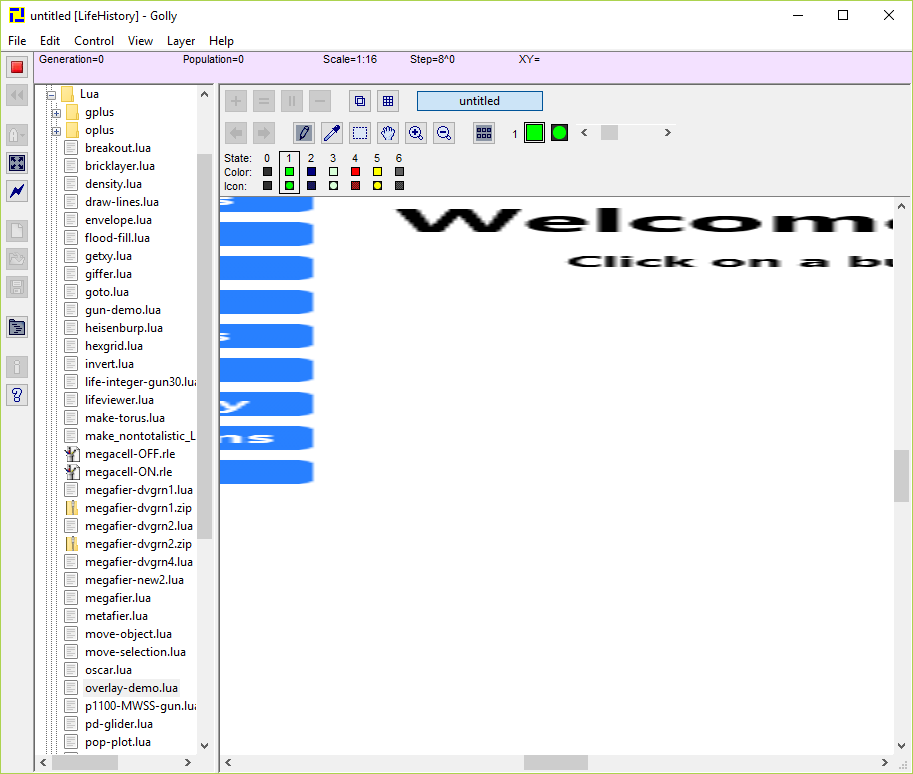Click file tree scroll-down arrow
The height and width of the screenshot is (774, 913).
pos(204,745)
